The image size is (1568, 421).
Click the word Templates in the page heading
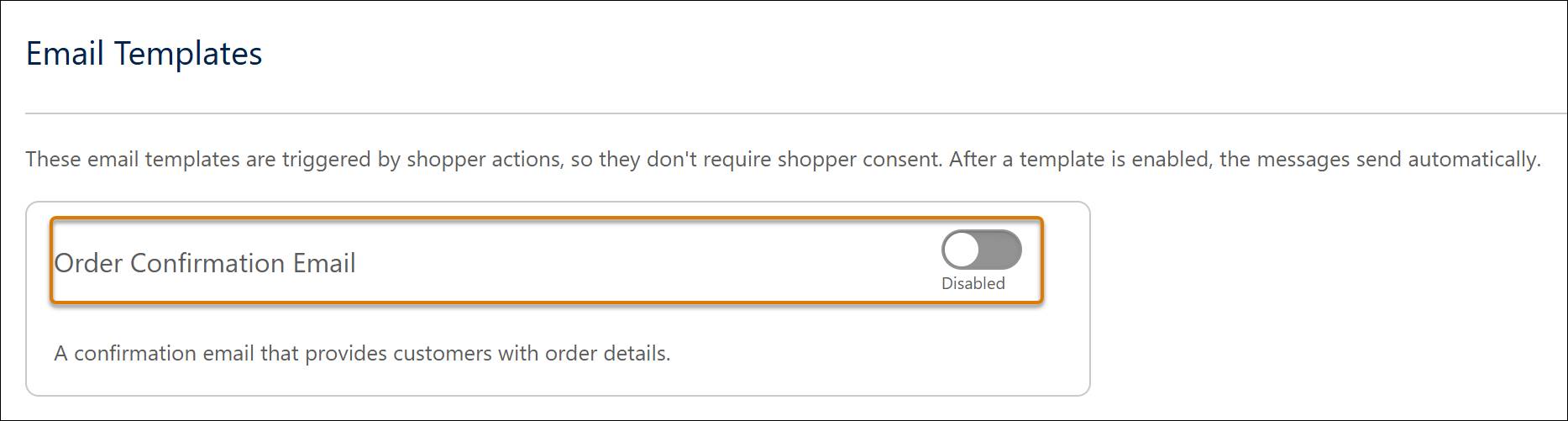[188, 55]
